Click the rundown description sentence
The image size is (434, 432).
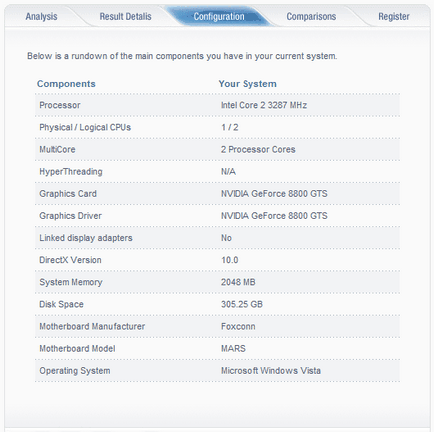pyautogui.click(x=182, y=56)
